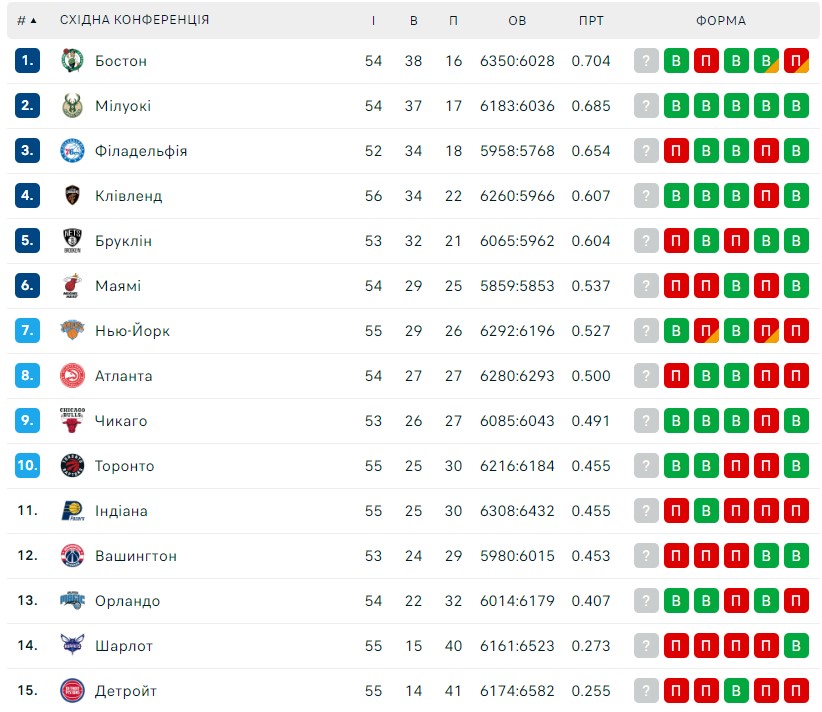Click the ФОРМА column header

[x=721, y=20]
